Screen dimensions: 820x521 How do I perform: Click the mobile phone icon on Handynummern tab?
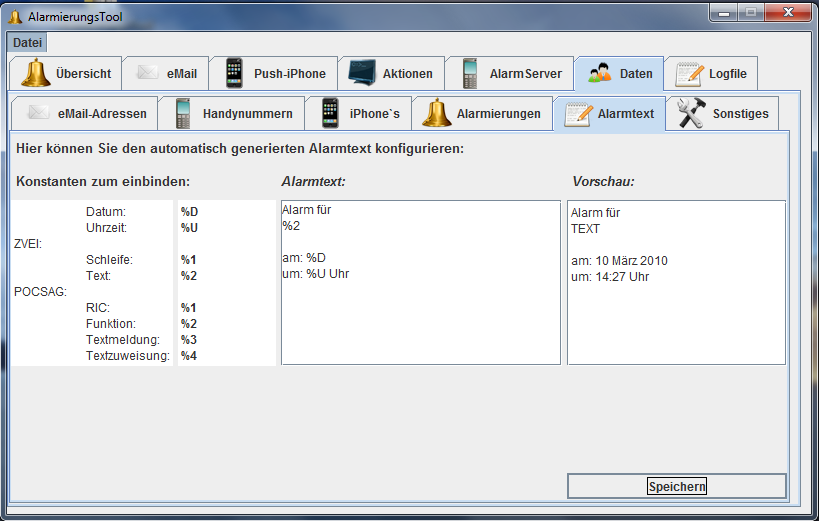click(183, 114)
